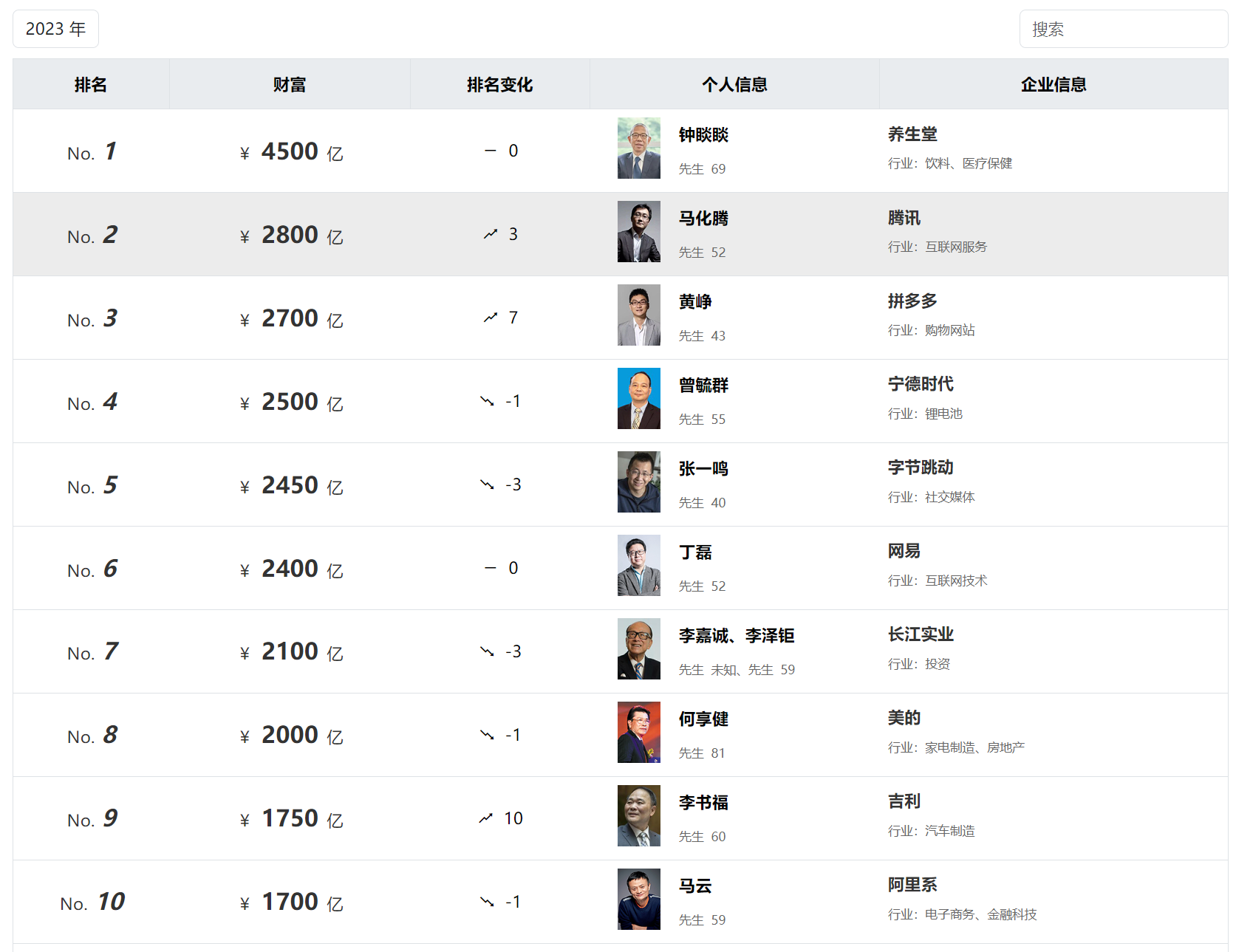Click the downward trend arrow for 张一鸣
Viewport: 1236px width, 952px height.
coord(487,484)
